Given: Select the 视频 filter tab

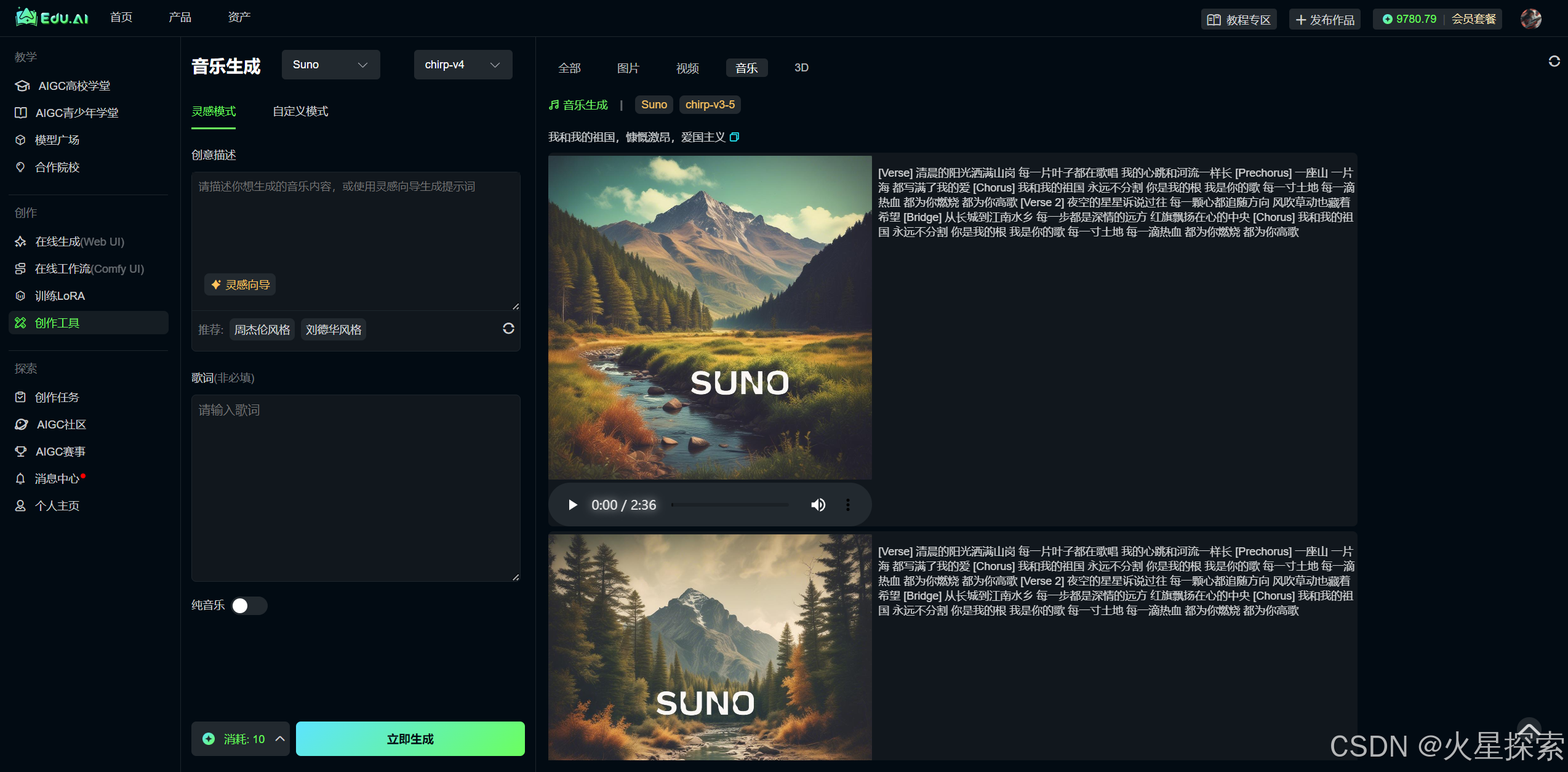Looking at the screenshot, I should tap(687, 68).
